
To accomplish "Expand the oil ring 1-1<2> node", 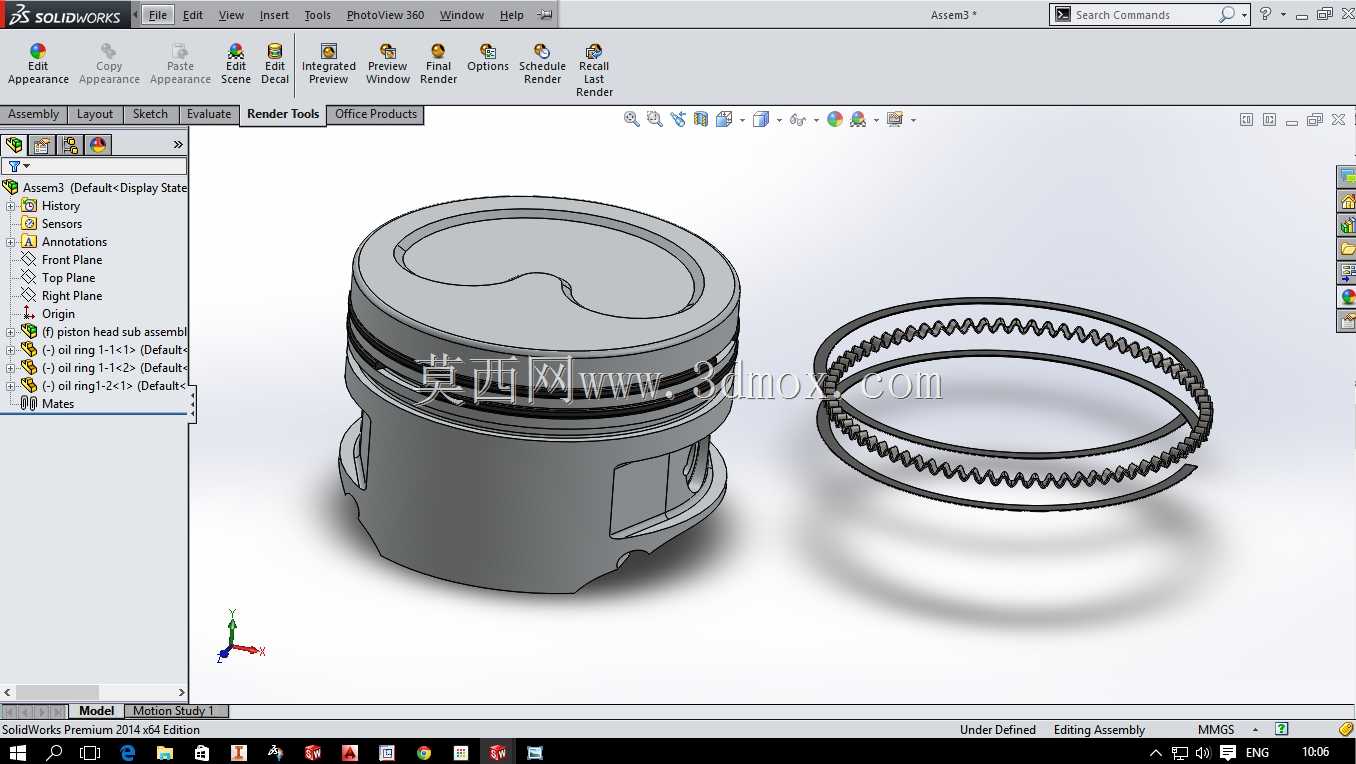I will [11, 368].
